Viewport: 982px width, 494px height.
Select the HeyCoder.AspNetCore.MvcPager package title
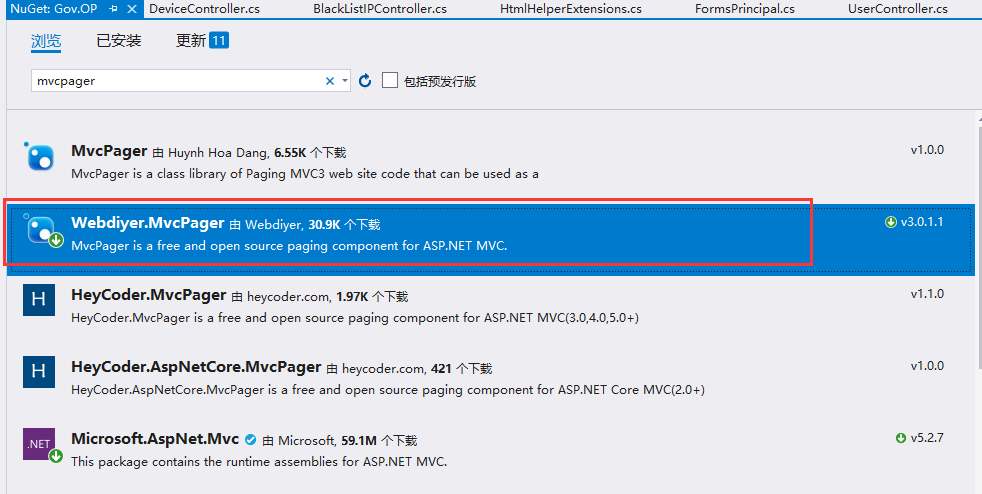click(196, 367)
